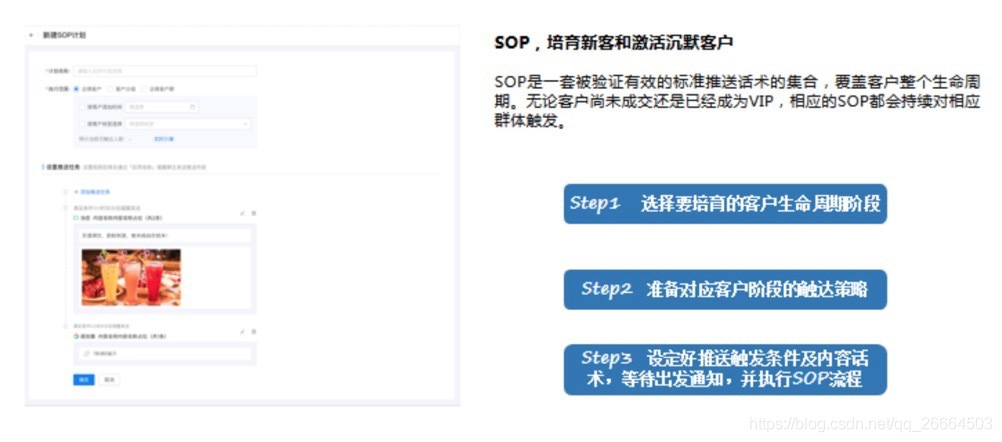Click the drinks image thumbnail
This screenshot has height=442, width=1002.
click(x=131, y=277)
